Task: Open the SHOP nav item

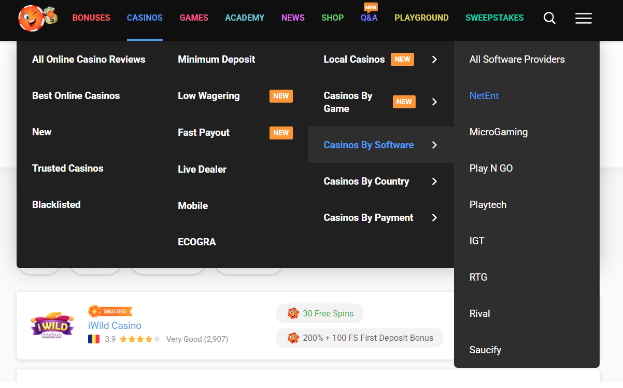Action: point(333,18)
